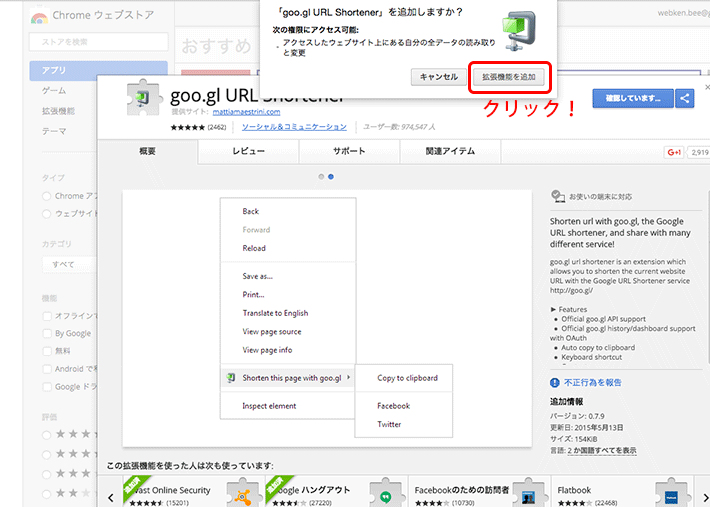Click the previous arrow of related items

click(x=111, y=497)
